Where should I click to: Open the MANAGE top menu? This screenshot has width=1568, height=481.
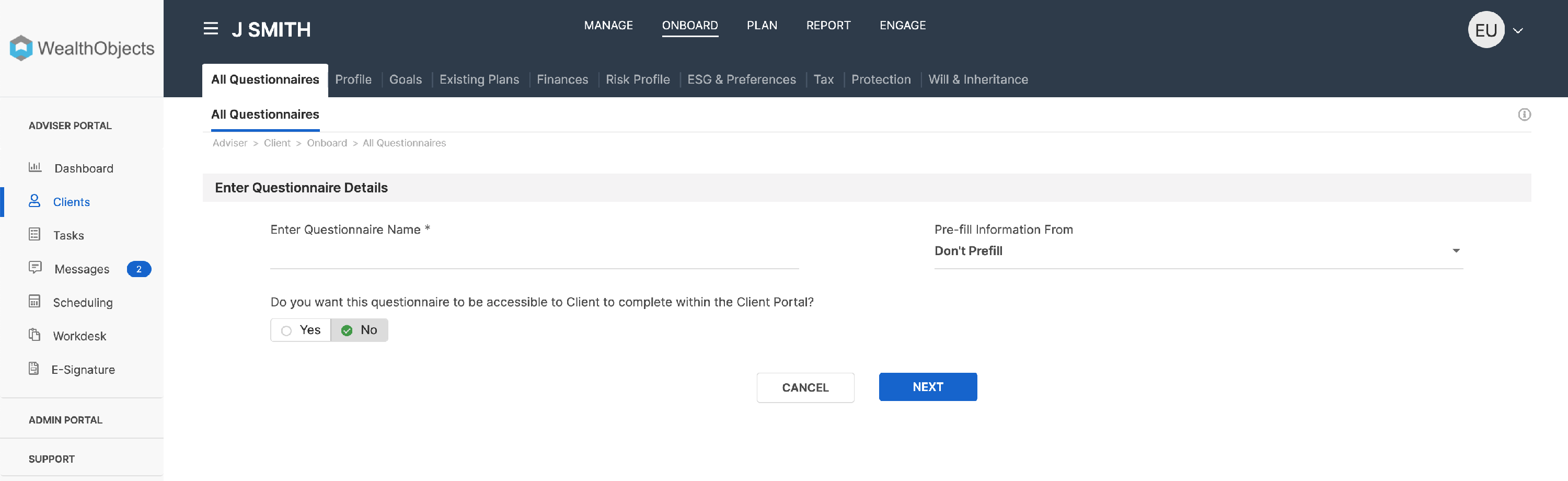tap(608, 26)
